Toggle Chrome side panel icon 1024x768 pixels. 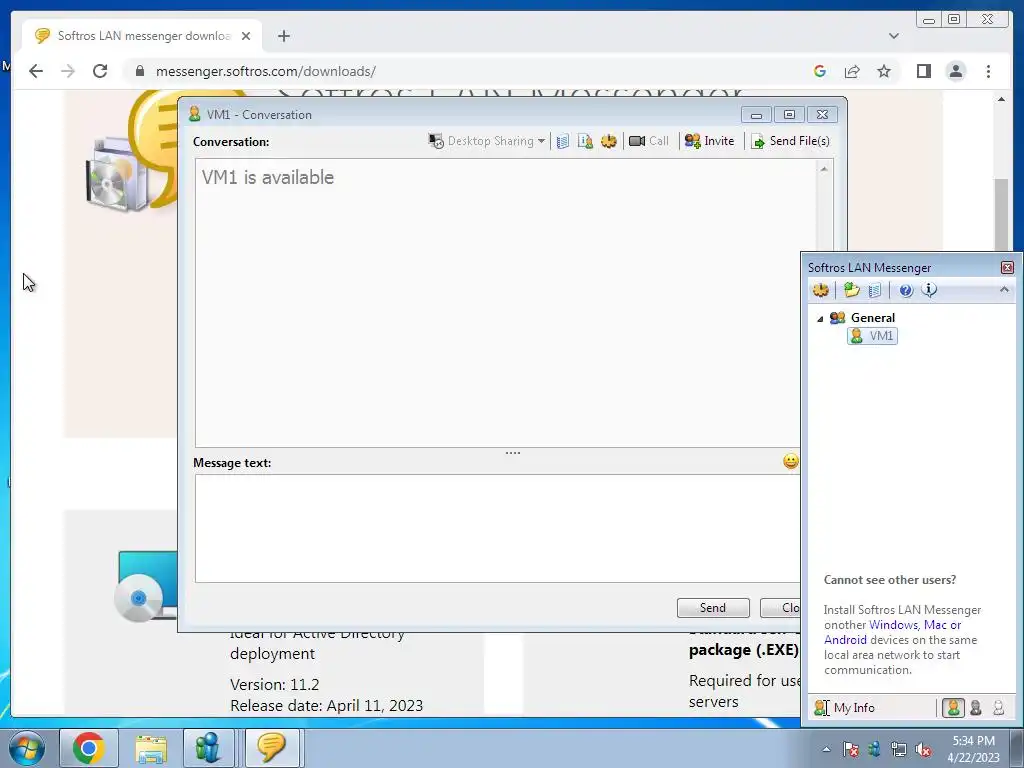coord(923,71)
